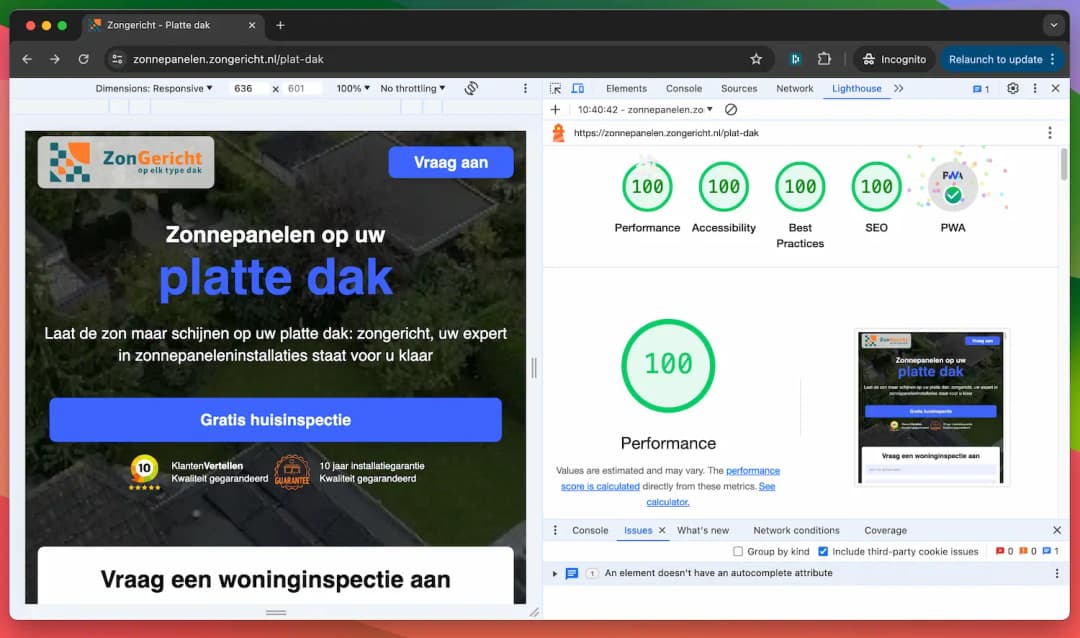Open the No throttling dropdown
The width and height of the screenshot is (1080, 638).
[x=414, y=88]
